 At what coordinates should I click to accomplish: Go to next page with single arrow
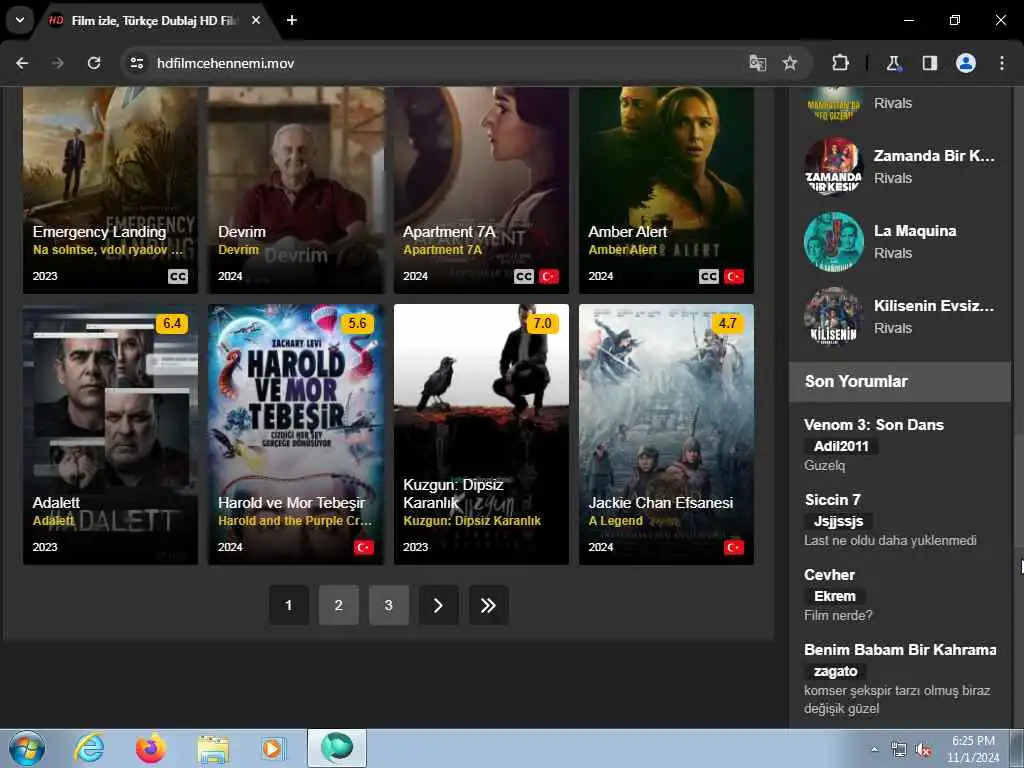click(438, 605)
